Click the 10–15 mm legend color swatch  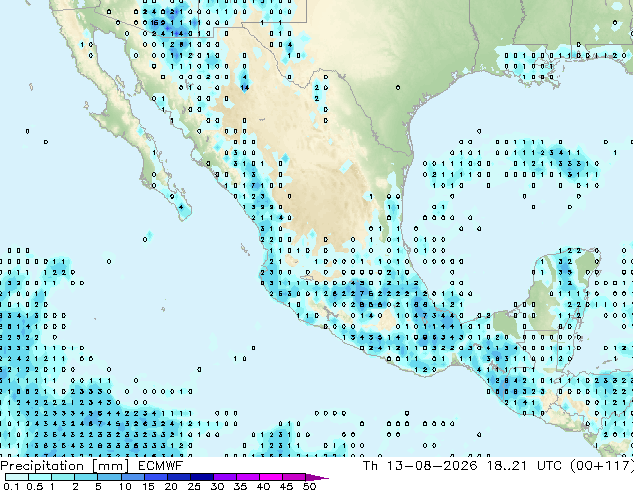click(x=133, y=477)
